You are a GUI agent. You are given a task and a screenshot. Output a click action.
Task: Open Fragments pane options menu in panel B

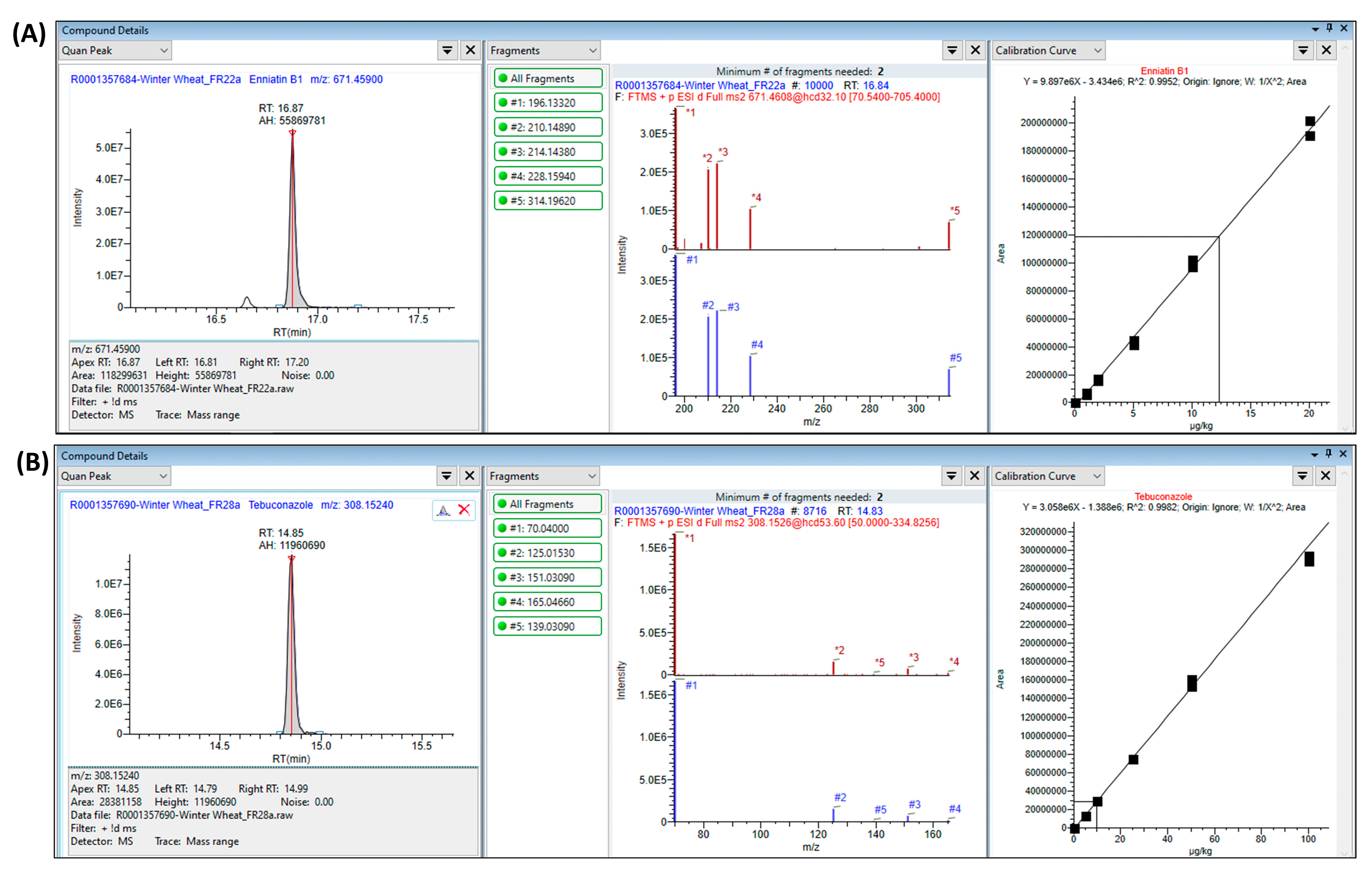[x=951, y=475]
